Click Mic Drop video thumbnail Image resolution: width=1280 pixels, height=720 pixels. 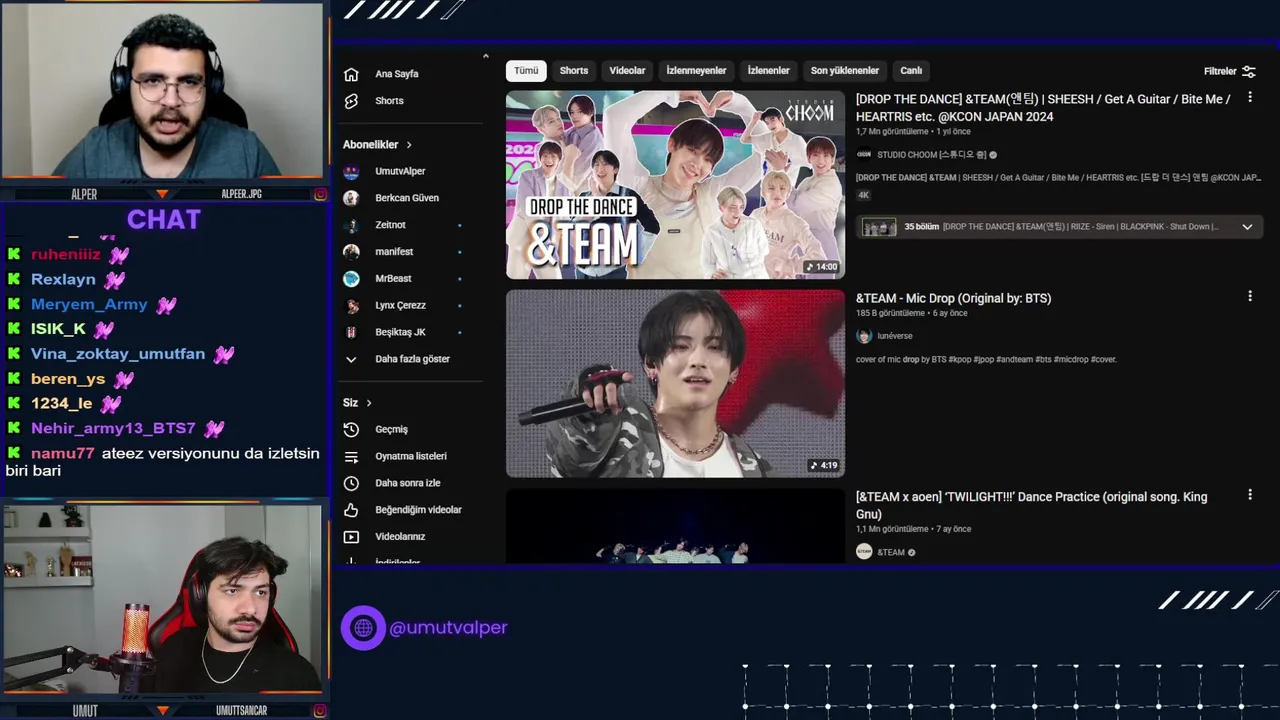[675, 383]
